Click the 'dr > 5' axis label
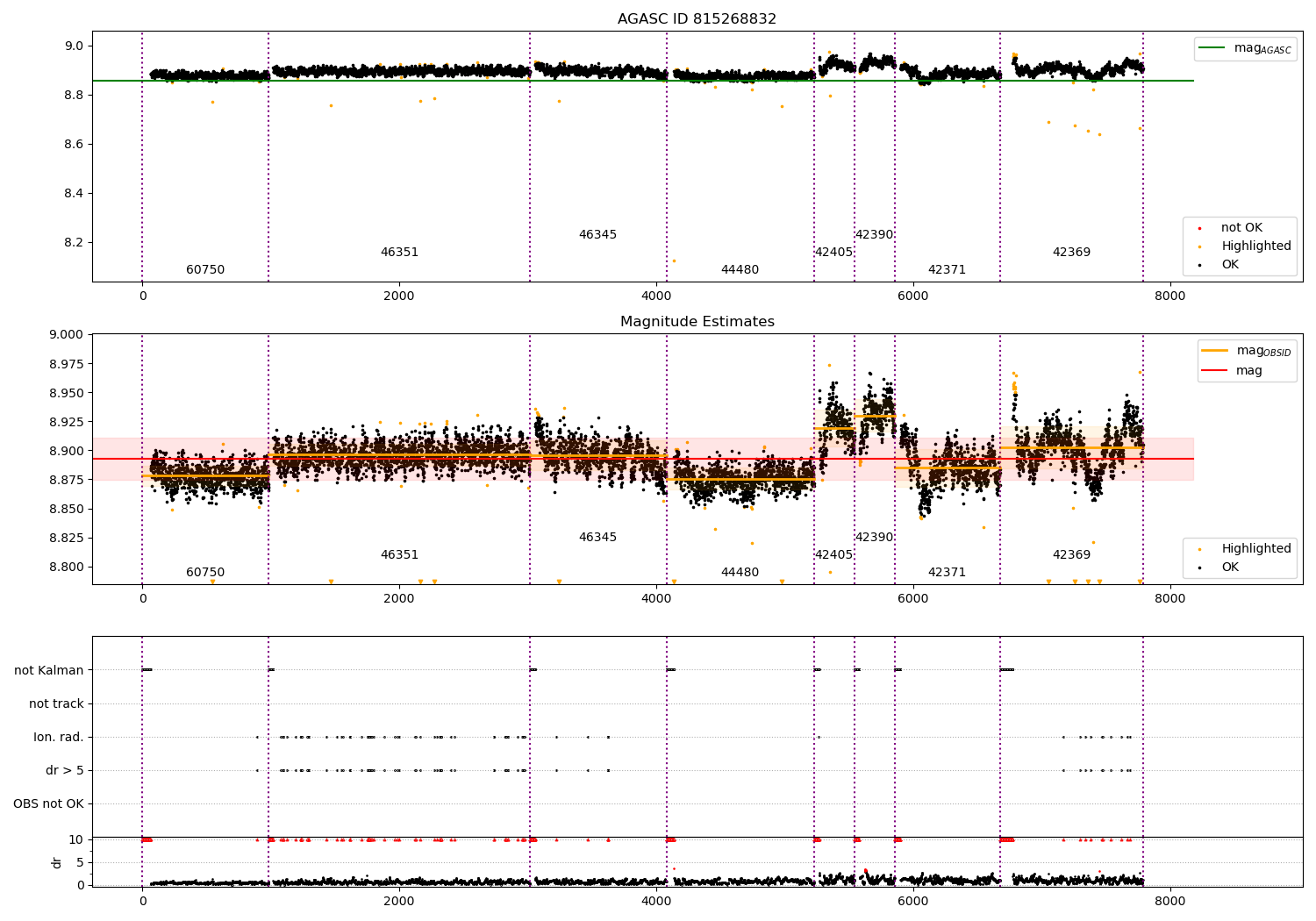This screenshot has height=921, width=1316. pyautogui.click(x=65, y=771)
